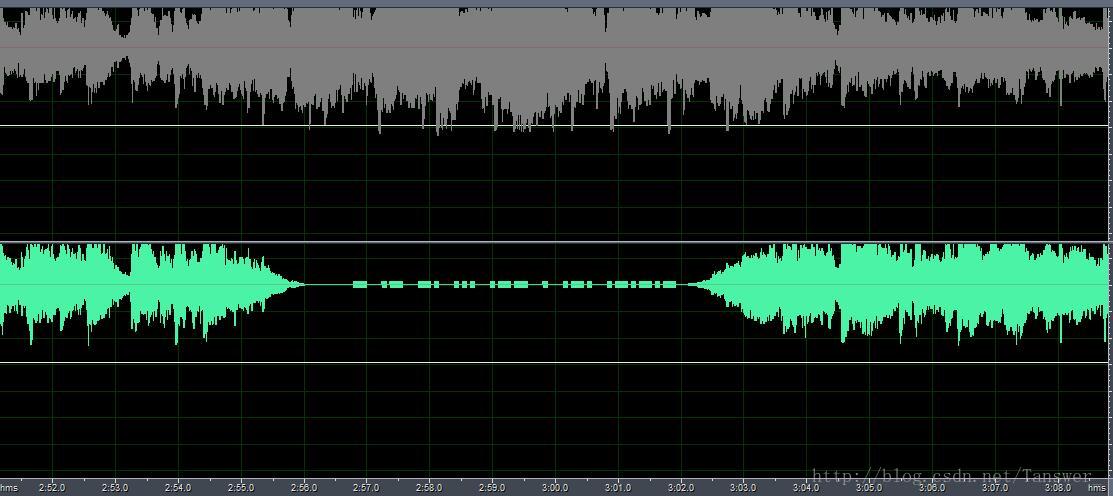Jump to the 2:59.0 ruler label
The height and width of the screenshot is (496, 1113).
click(x=492, y=488)
